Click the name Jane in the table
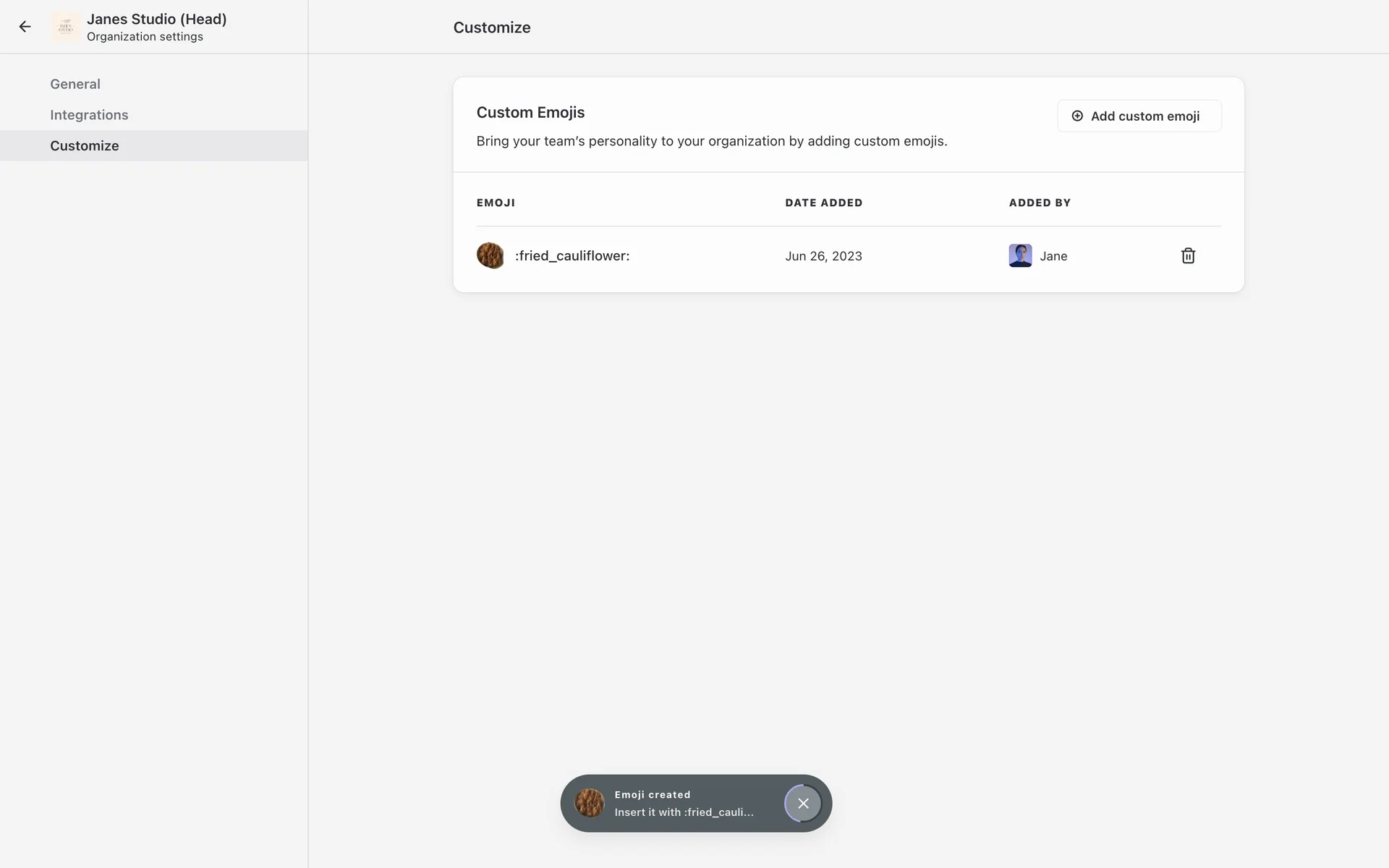The image size is (1389, 868). (x=1053, y=256)
